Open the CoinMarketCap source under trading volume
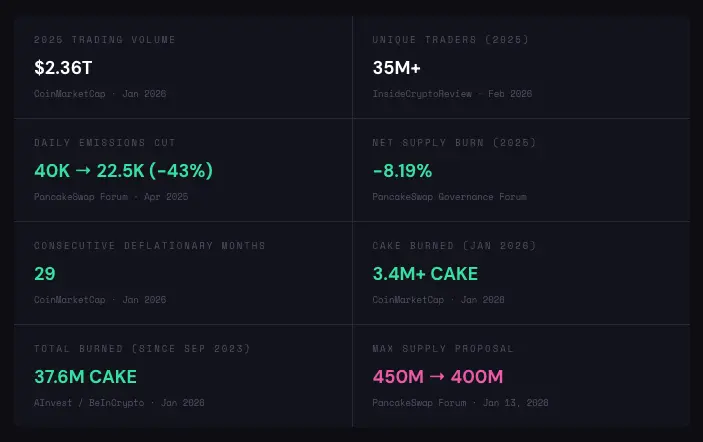 [x=100, y=93]
